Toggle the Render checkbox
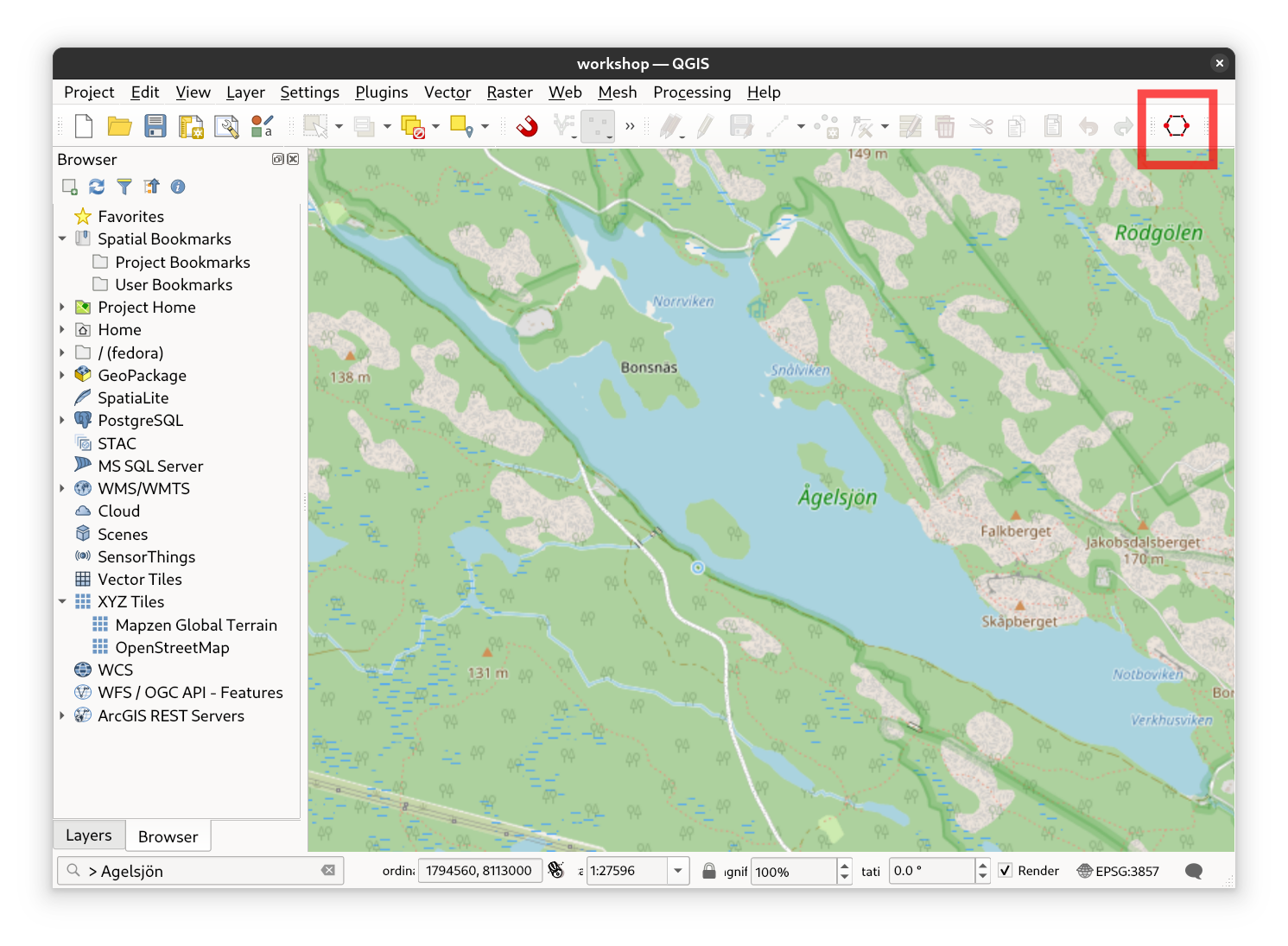Image resolution: width=1288 pixels, height=946 pixels. 1006,871
